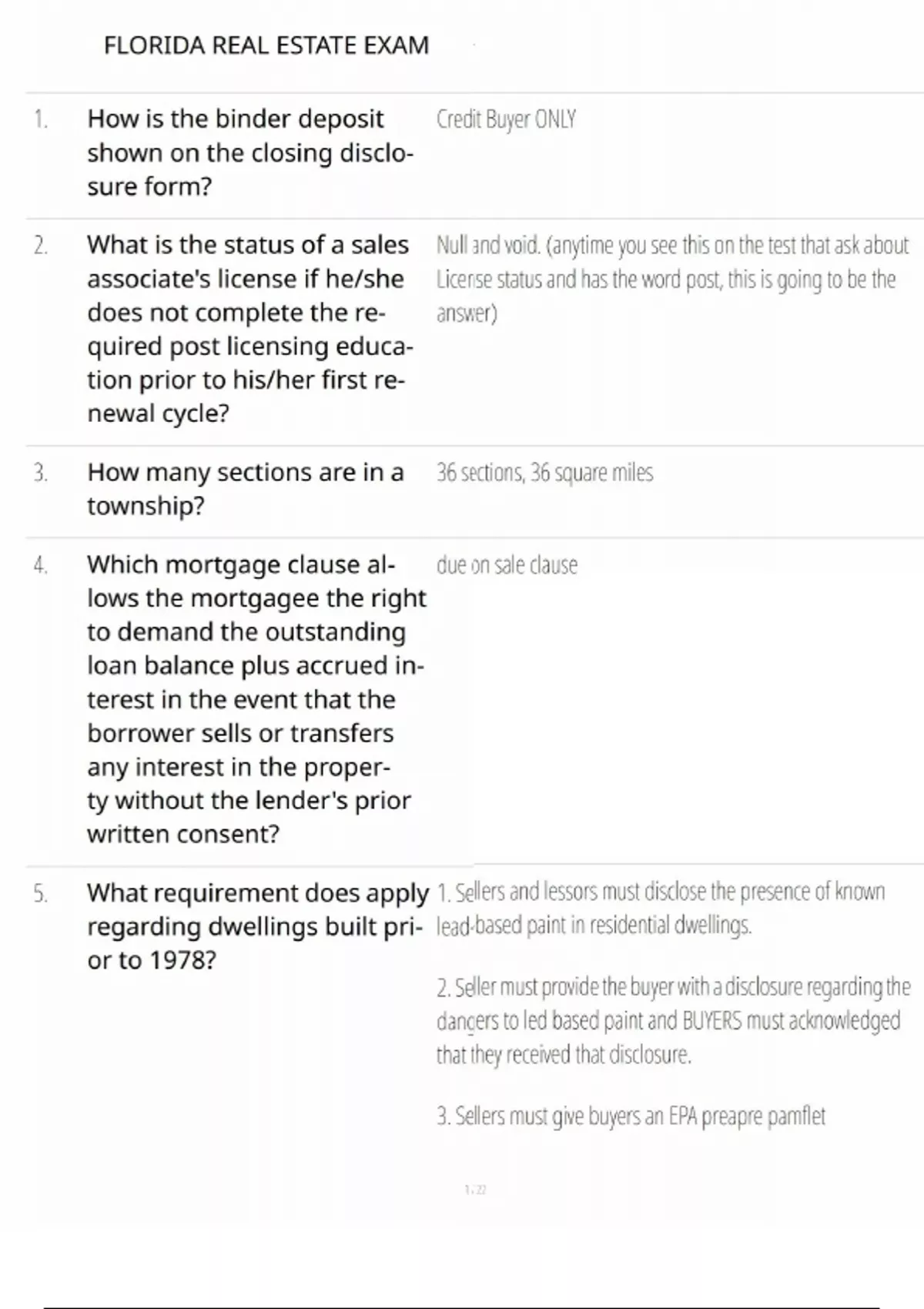Click the '36 sections, 36 square miles' answer
924x1309 pixels.
[x=544, y=473]
